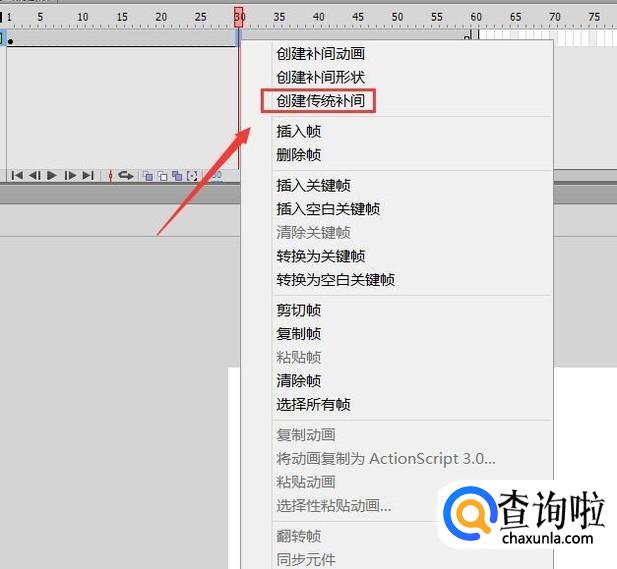This screenshot has width=617, height=569.
Task: Click frame number 45 on ruler
Action: pyautogui.click(x=358, y=17)
